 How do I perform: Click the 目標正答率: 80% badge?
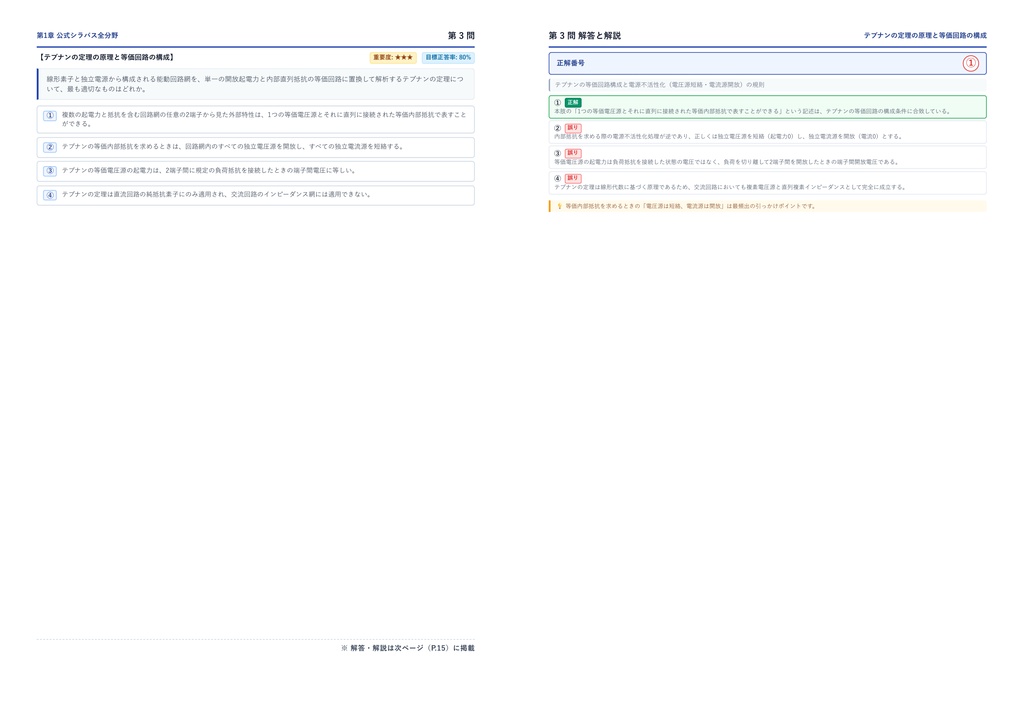pos(448,57)
